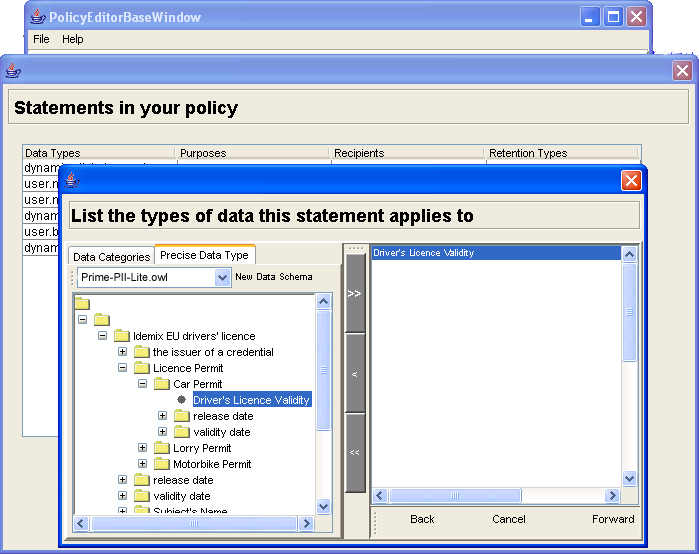The height and width of the screenshot is (554, 699).
Task: Click the tree panel's vertical scrollbar down arrow
Action: (323, 507)
